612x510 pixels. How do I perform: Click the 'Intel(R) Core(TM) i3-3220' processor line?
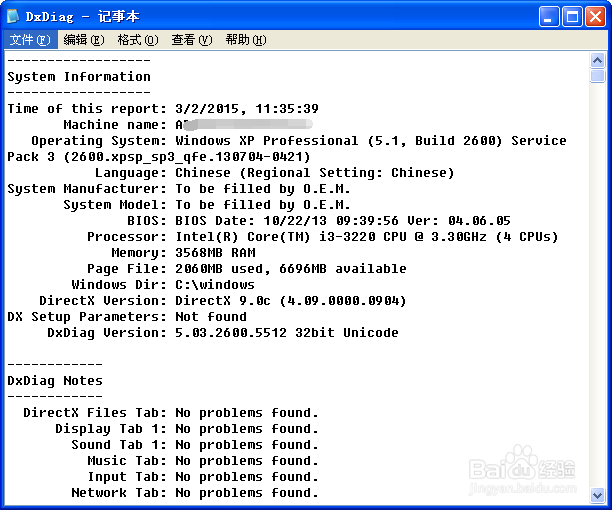[323, 236]
